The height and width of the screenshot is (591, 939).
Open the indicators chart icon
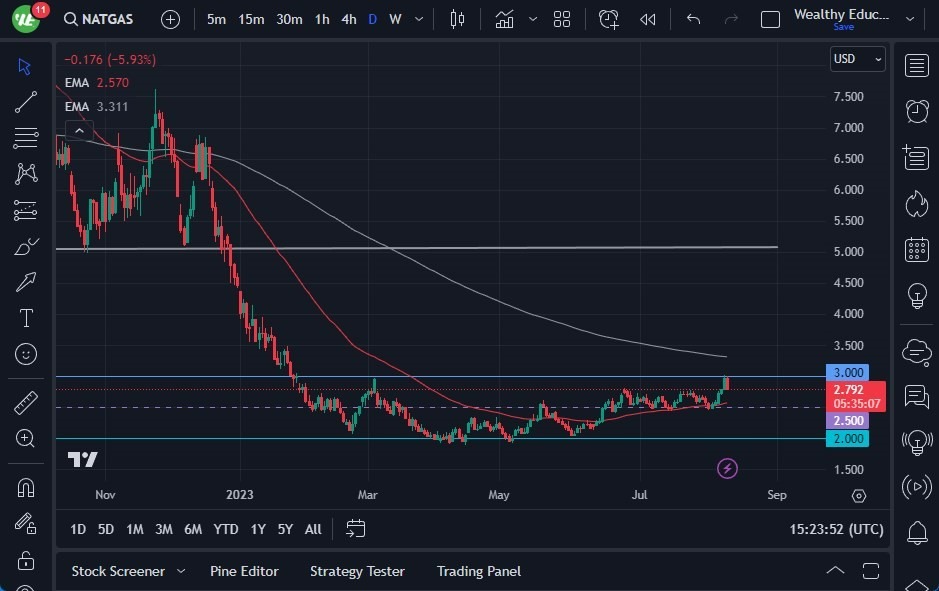pos(504,19)
